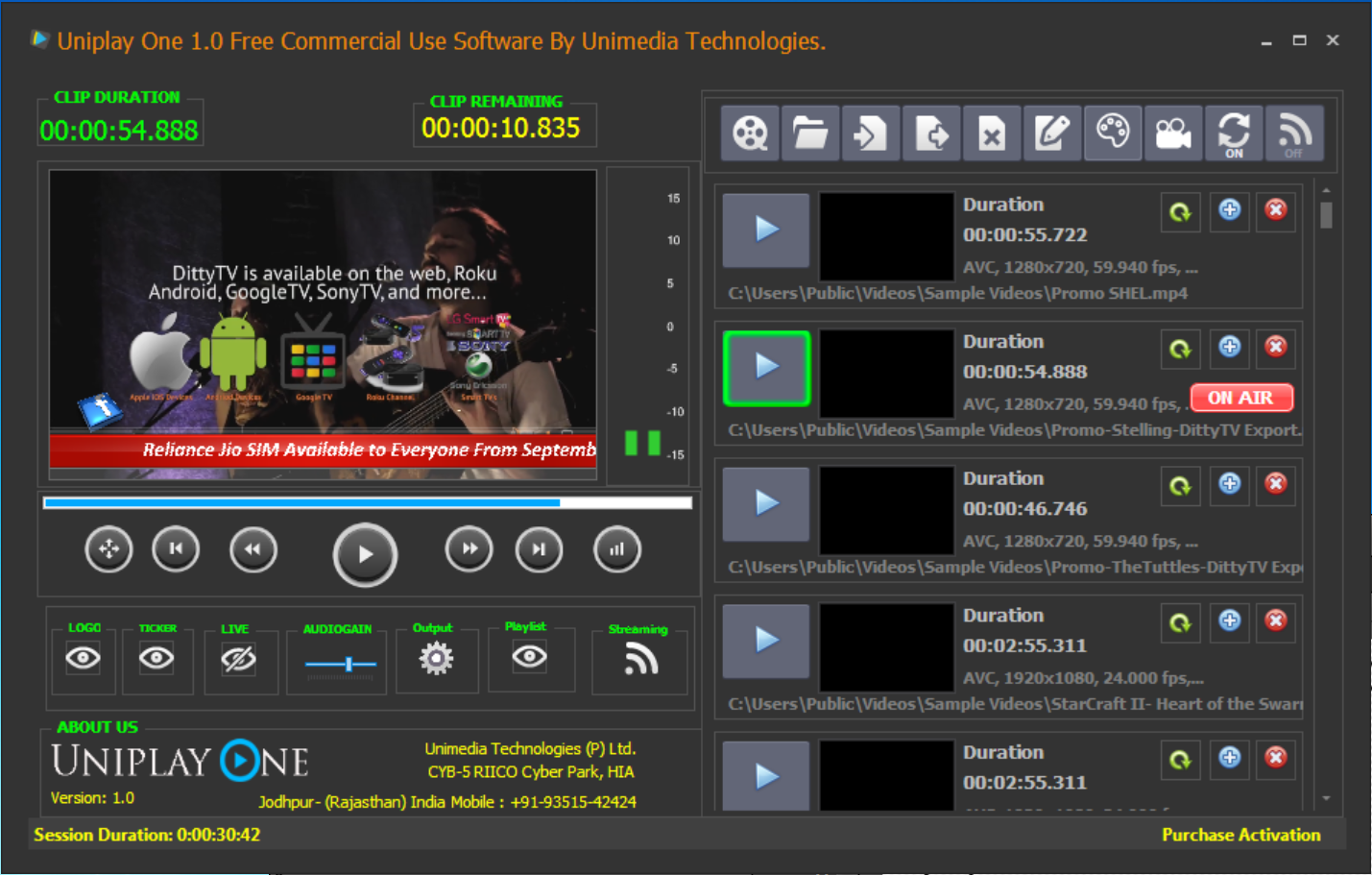Toggle LIVE visibility crossed eye
Viewport: 1372px width, 875px height.
click(238, 660)
